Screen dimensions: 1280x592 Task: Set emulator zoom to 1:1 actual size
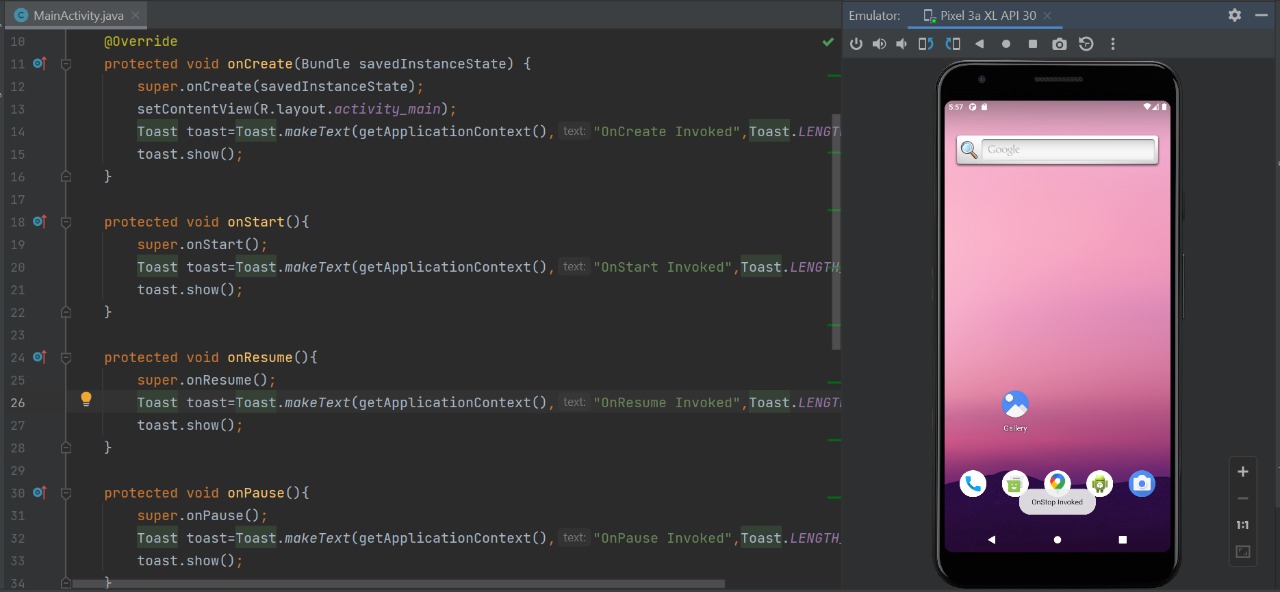click(1243, 525)
